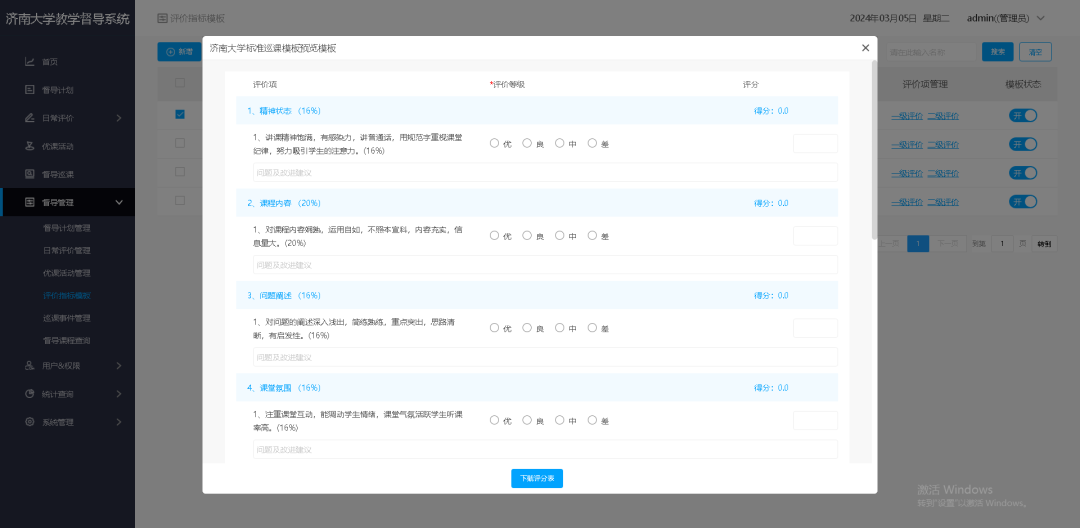Open 巡课事件管理 submenu item
This screenshot has width=1080, height=528.
click(66, 318)
